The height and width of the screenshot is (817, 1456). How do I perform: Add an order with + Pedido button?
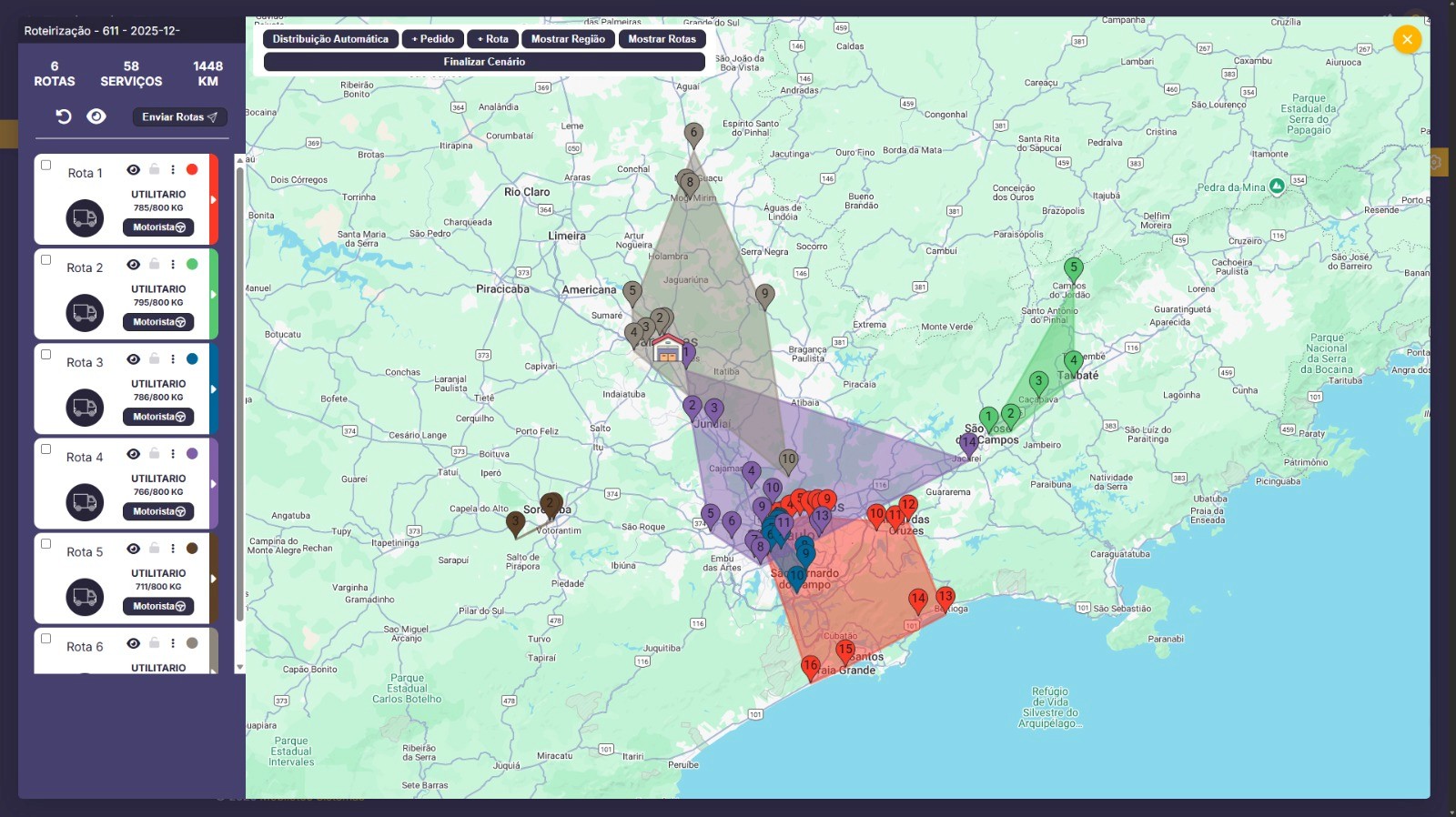(x=432, y=39)
